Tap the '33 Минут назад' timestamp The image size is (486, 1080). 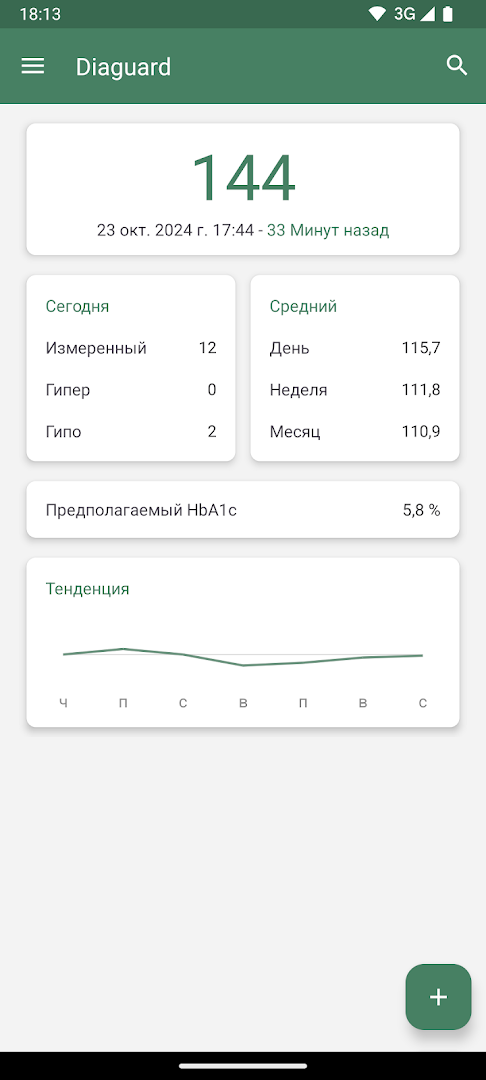click(x=328, y=231)
